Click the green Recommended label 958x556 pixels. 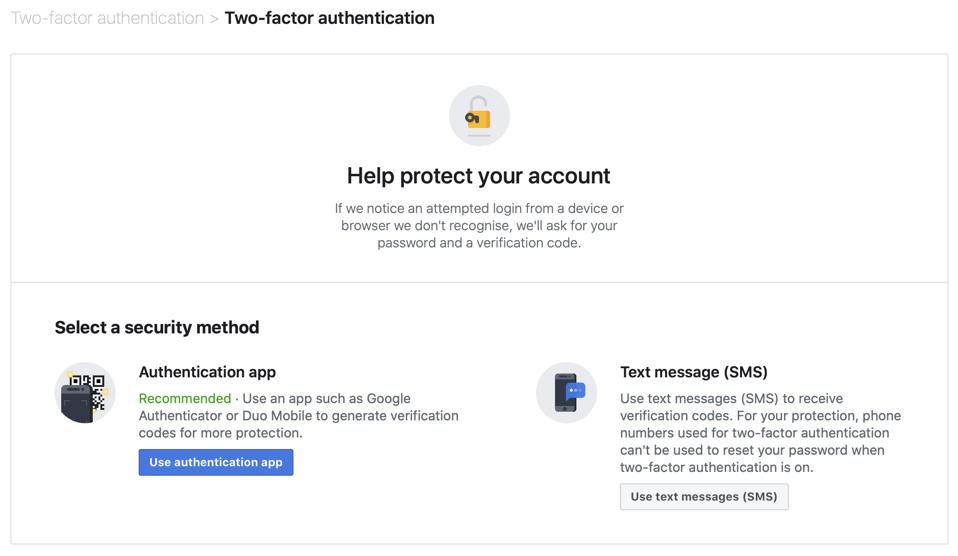pos(185,399)
